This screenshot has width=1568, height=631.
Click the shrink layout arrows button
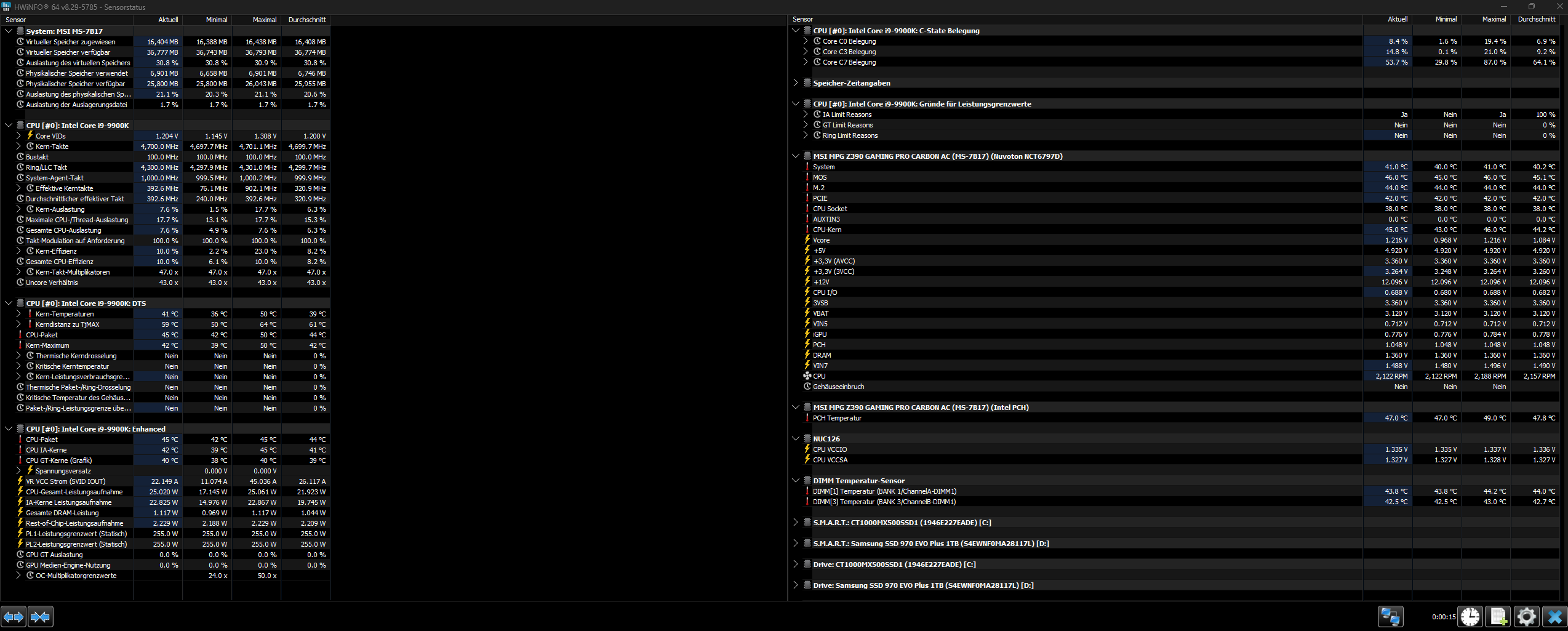click(x=41, y=616)
